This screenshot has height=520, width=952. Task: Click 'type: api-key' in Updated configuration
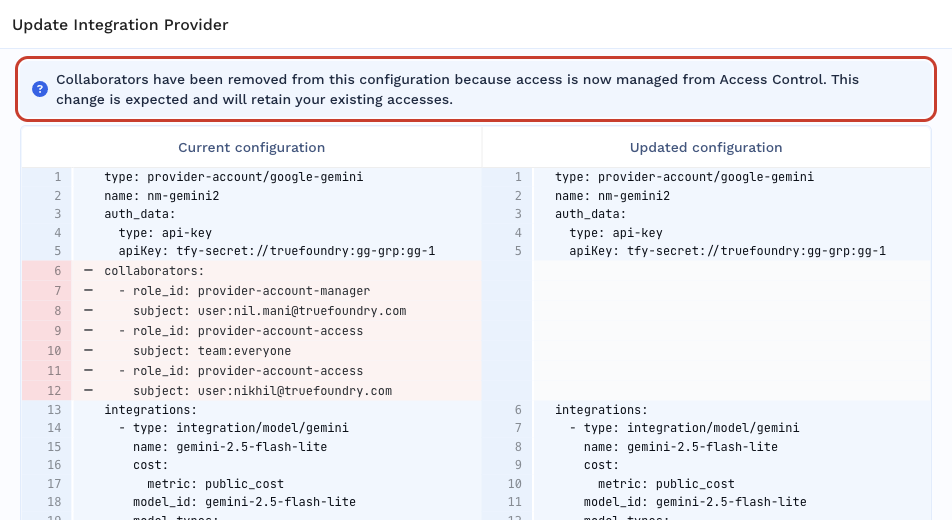[x=616, y=233]
